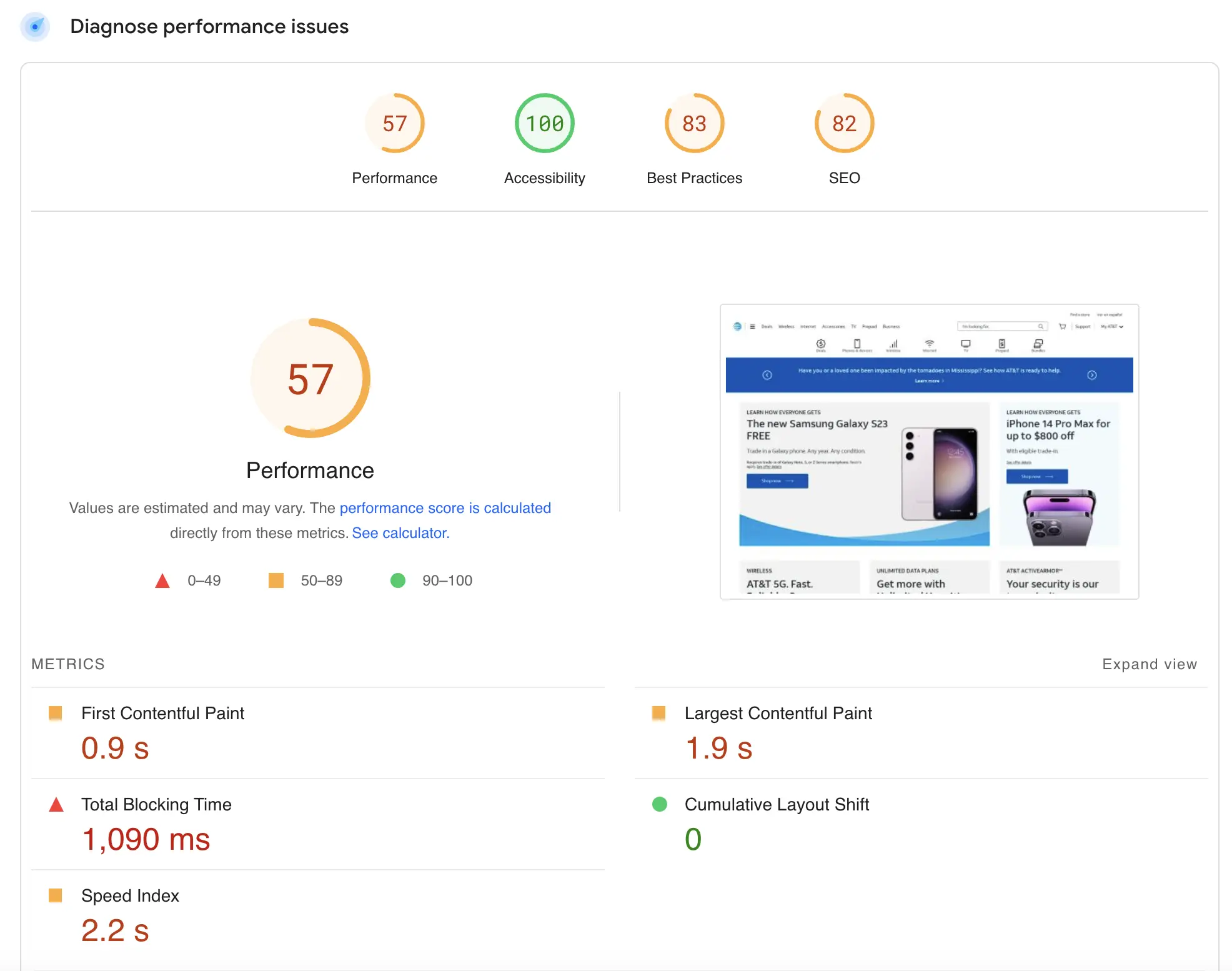Image resolution: width=1232 pixels, height=971 pixels.
Task: Click the Lighthouse logo icon at top left
Action: pyautogui.click(x=35, y=27)
